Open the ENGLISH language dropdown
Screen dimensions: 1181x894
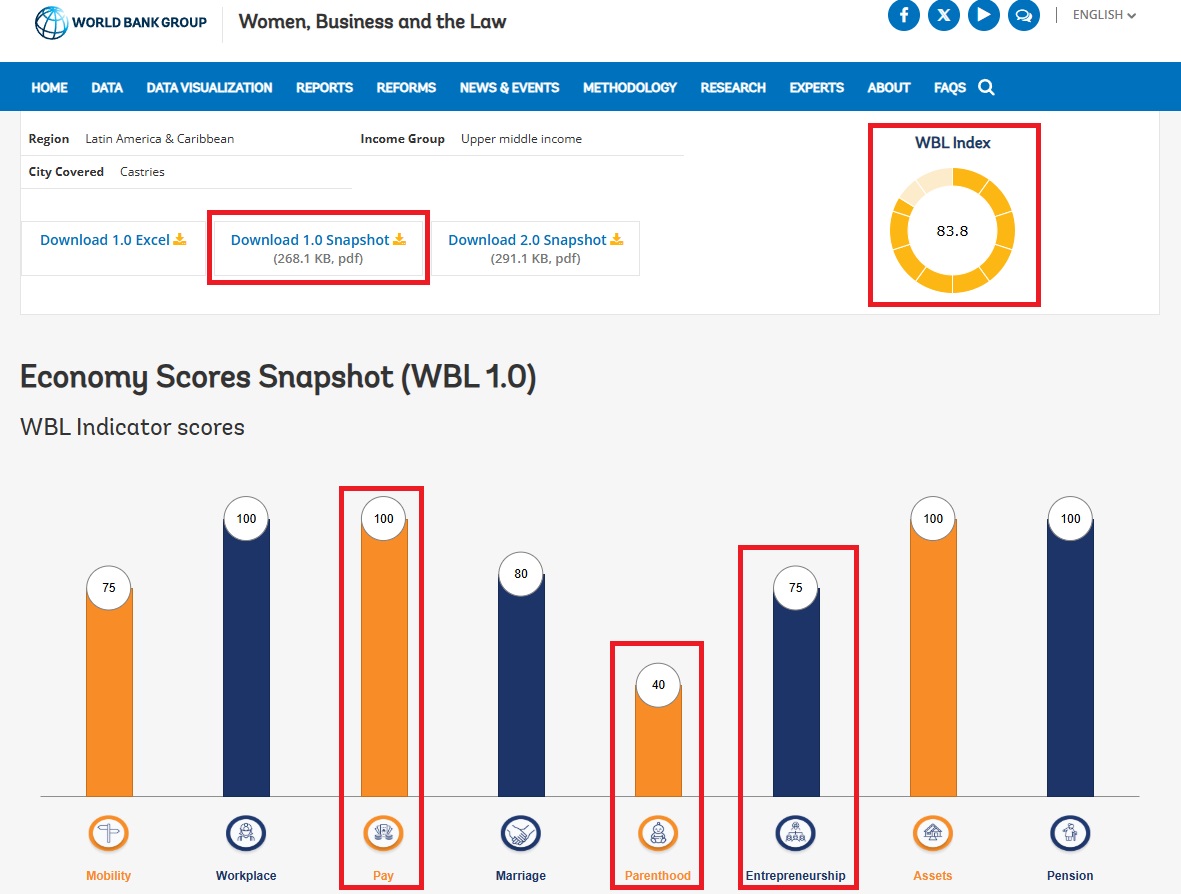tap(1104, 15)
